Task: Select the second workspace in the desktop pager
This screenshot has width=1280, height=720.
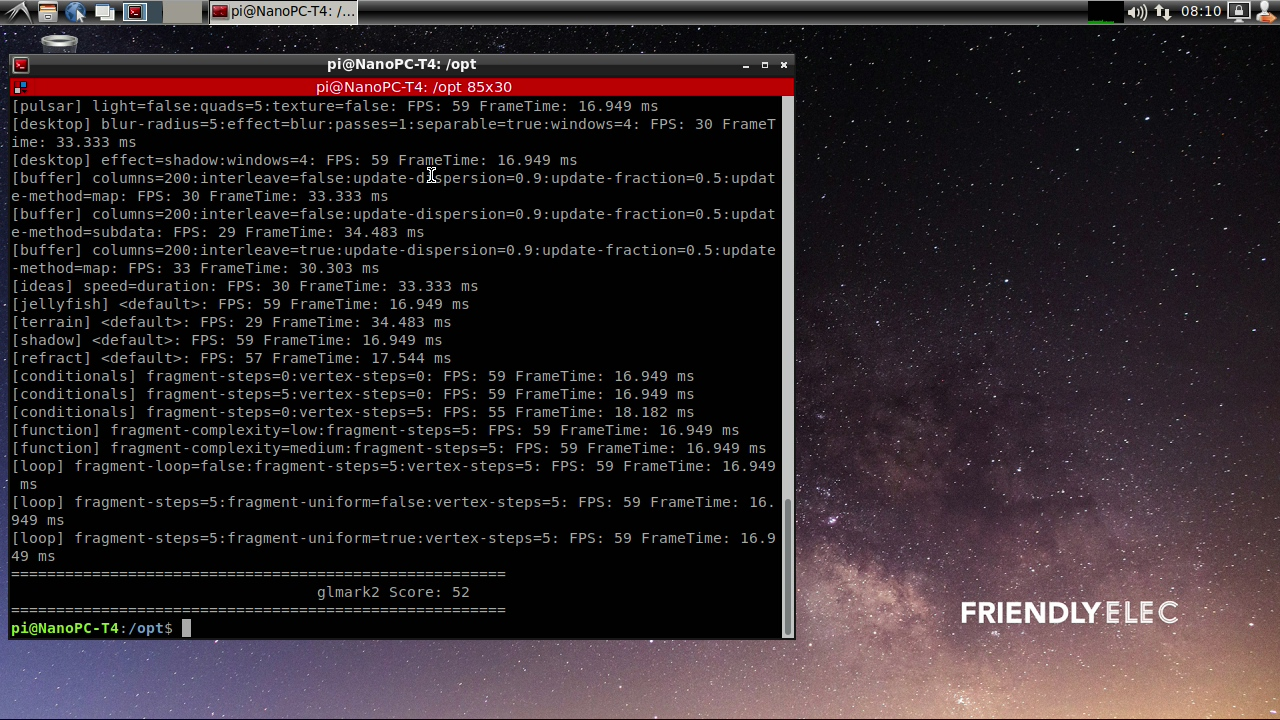Action: click(x=181, y=12)
